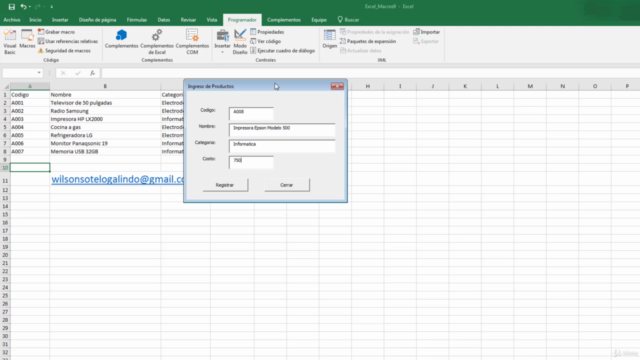Viewport: 640px width, 360px height.
Task: Click Ejecutar cuadro de diálogo
Action: [x=282, y=51]
